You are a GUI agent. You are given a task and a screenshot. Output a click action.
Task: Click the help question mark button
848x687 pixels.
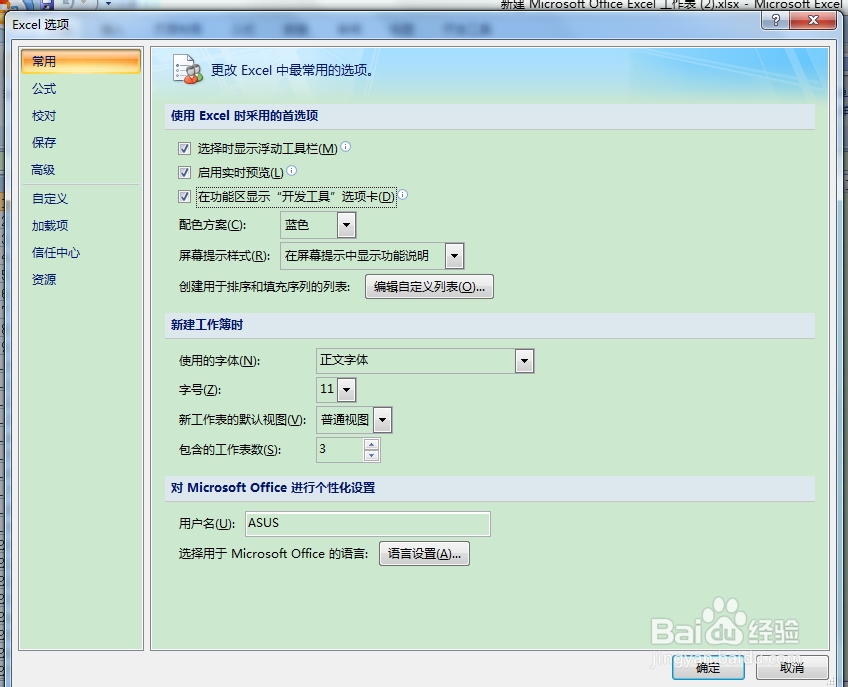776,21
